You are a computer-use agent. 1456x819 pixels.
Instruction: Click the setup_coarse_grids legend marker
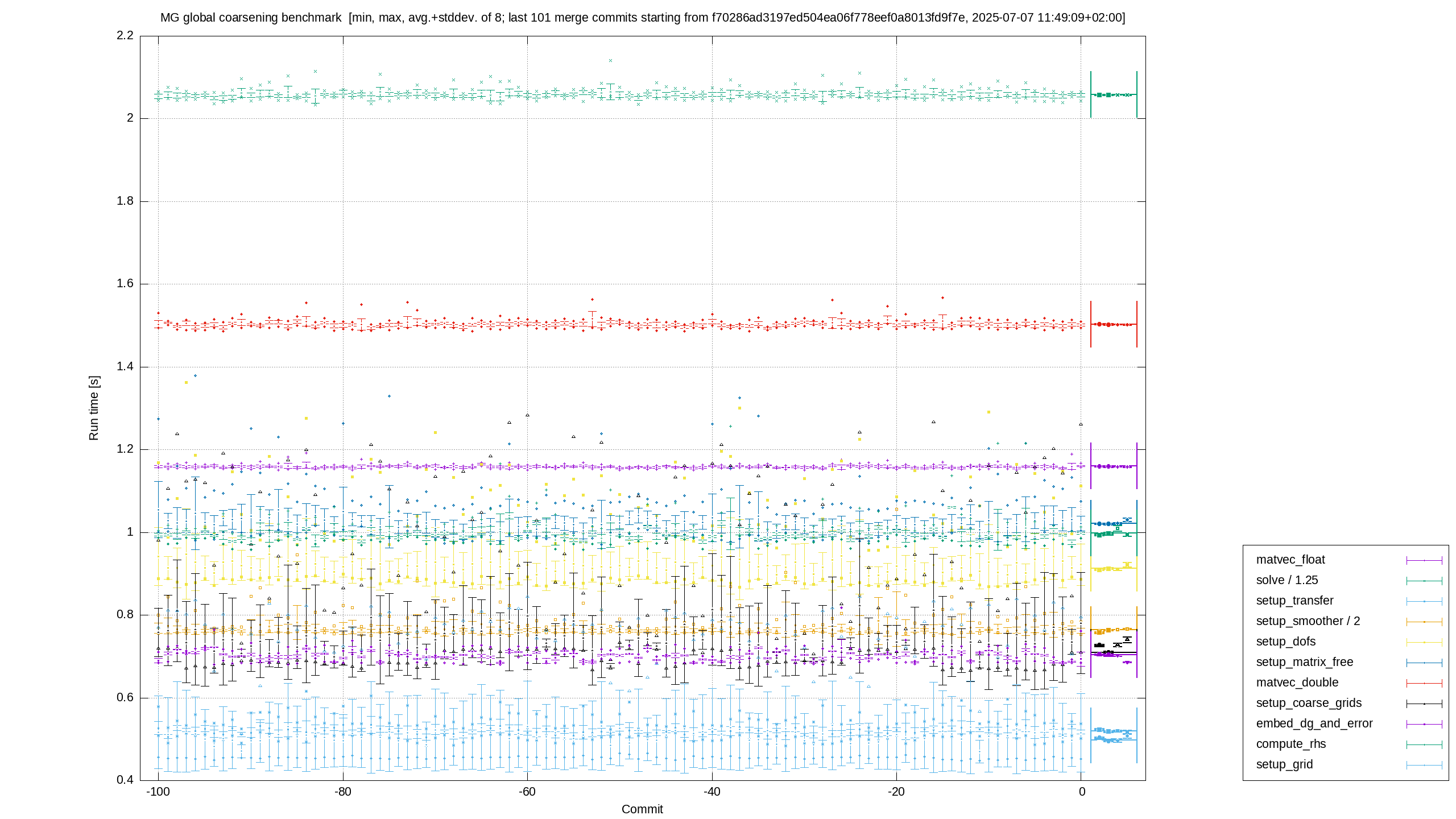point(1424,704)
